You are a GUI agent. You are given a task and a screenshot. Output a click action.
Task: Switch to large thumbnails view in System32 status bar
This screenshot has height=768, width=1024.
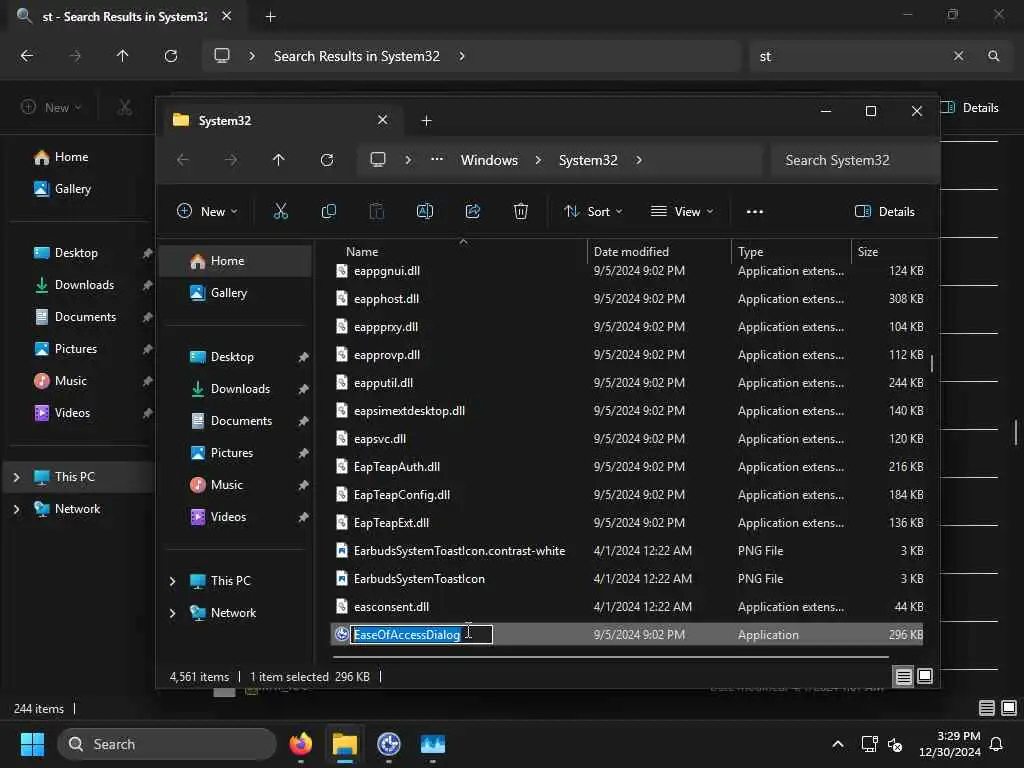[x=925, y=676]
